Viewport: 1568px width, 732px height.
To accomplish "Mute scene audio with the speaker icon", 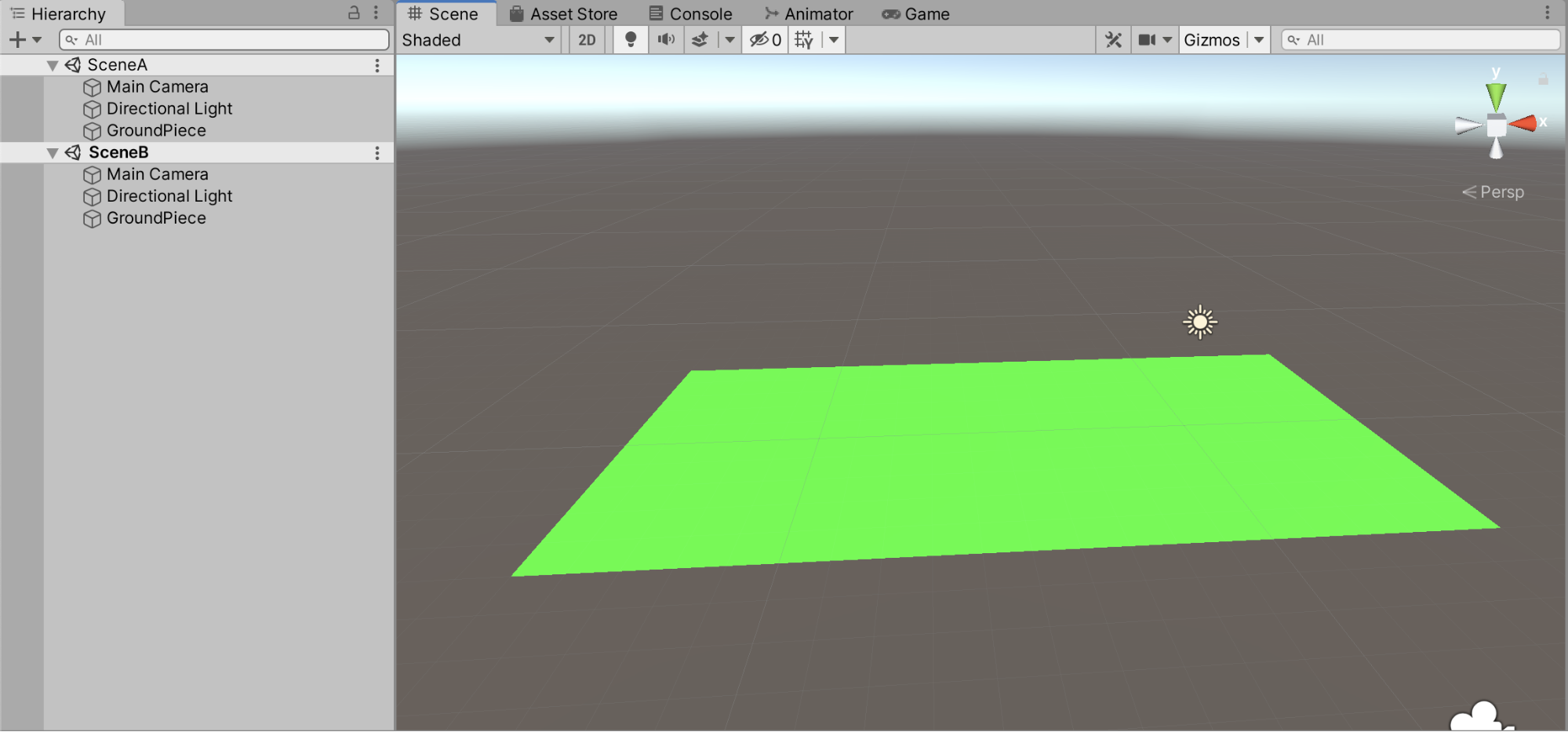I will pos(666,40).
